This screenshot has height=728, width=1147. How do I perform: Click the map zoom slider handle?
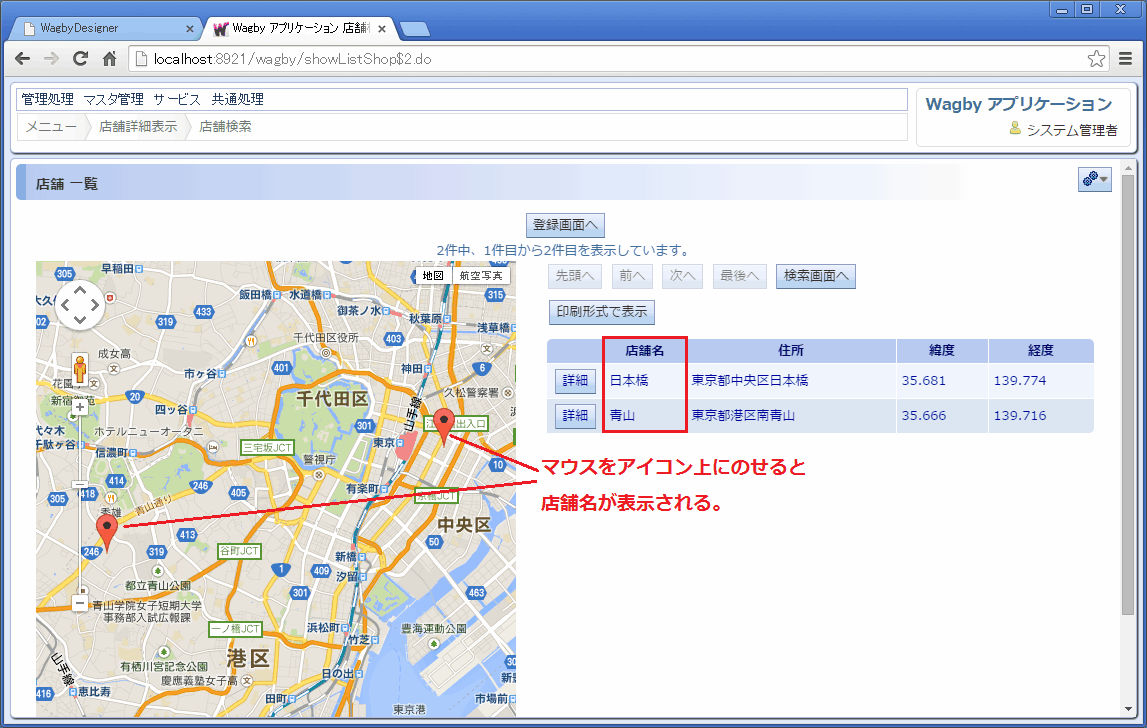pyautogui.click(x=80, y=484)
